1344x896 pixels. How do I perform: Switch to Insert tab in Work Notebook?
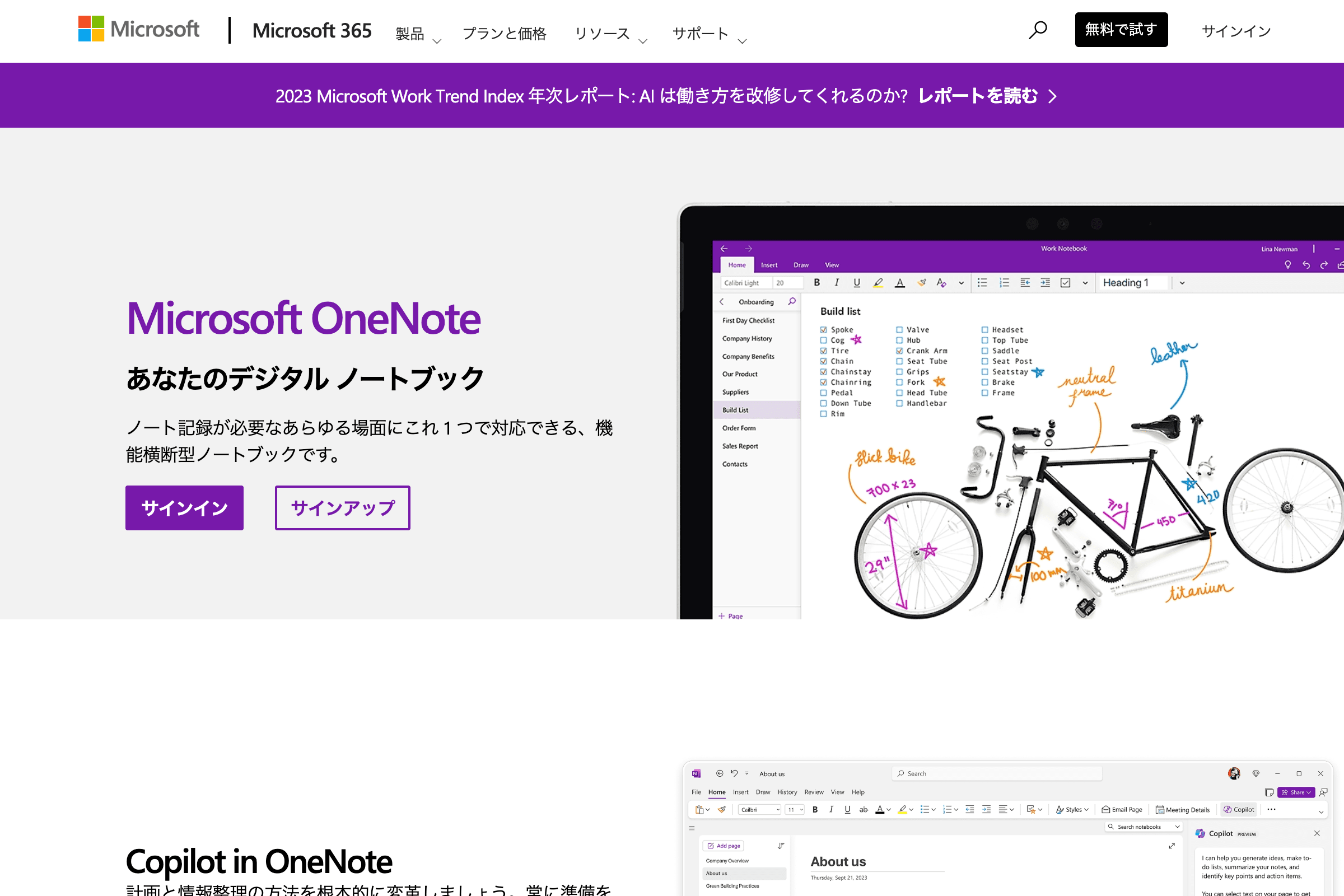click(769, 264)
